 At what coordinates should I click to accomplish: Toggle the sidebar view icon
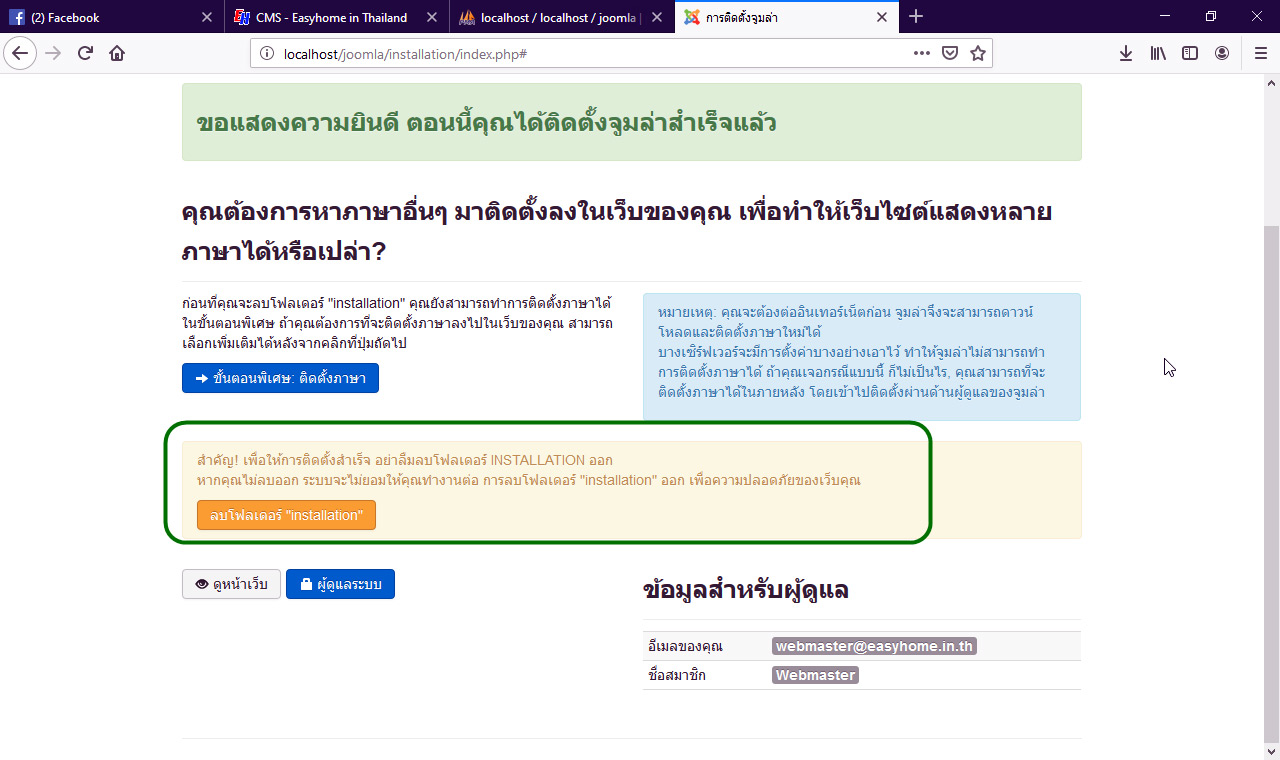tap(1190, 52)
